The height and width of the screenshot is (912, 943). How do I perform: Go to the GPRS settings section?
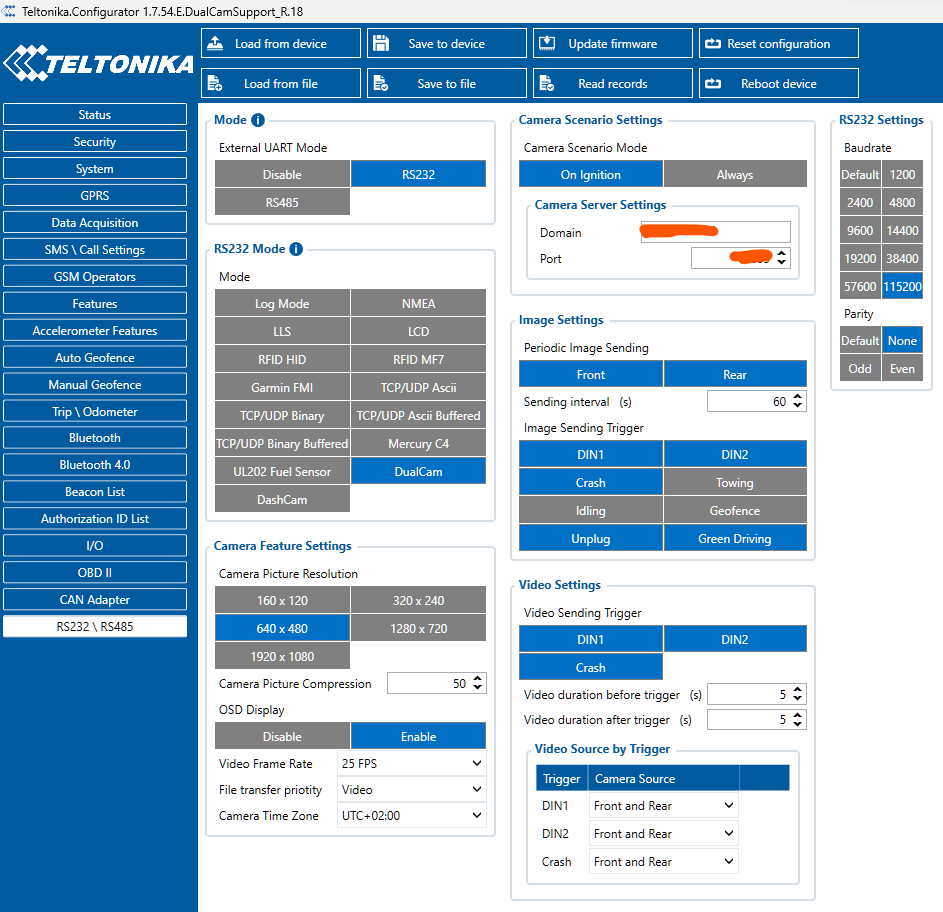(x=95, y=196)
